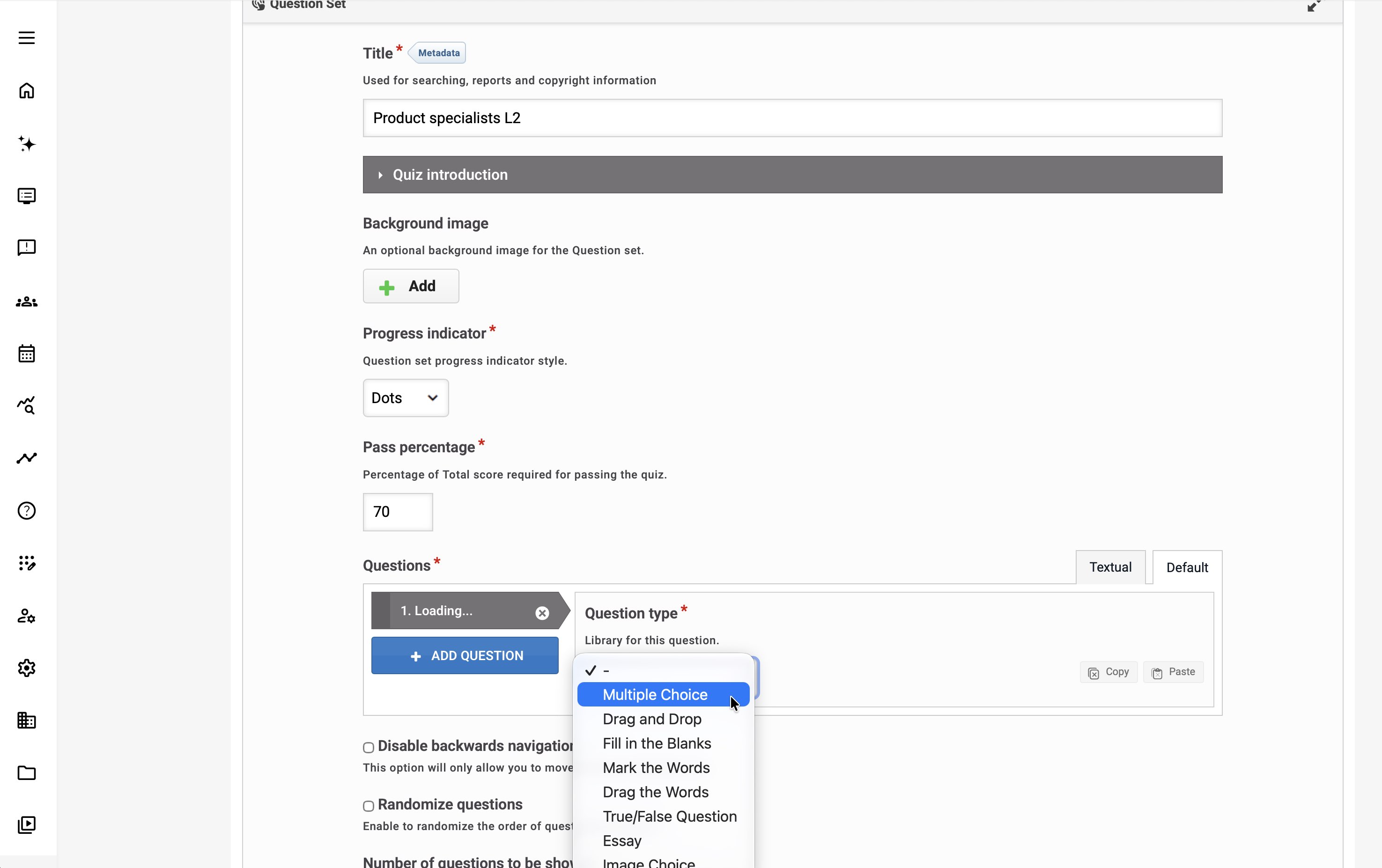Enable Randomize questions checkbox
This screenshot has height=868, width=1382.
click(x=369, y=806)
